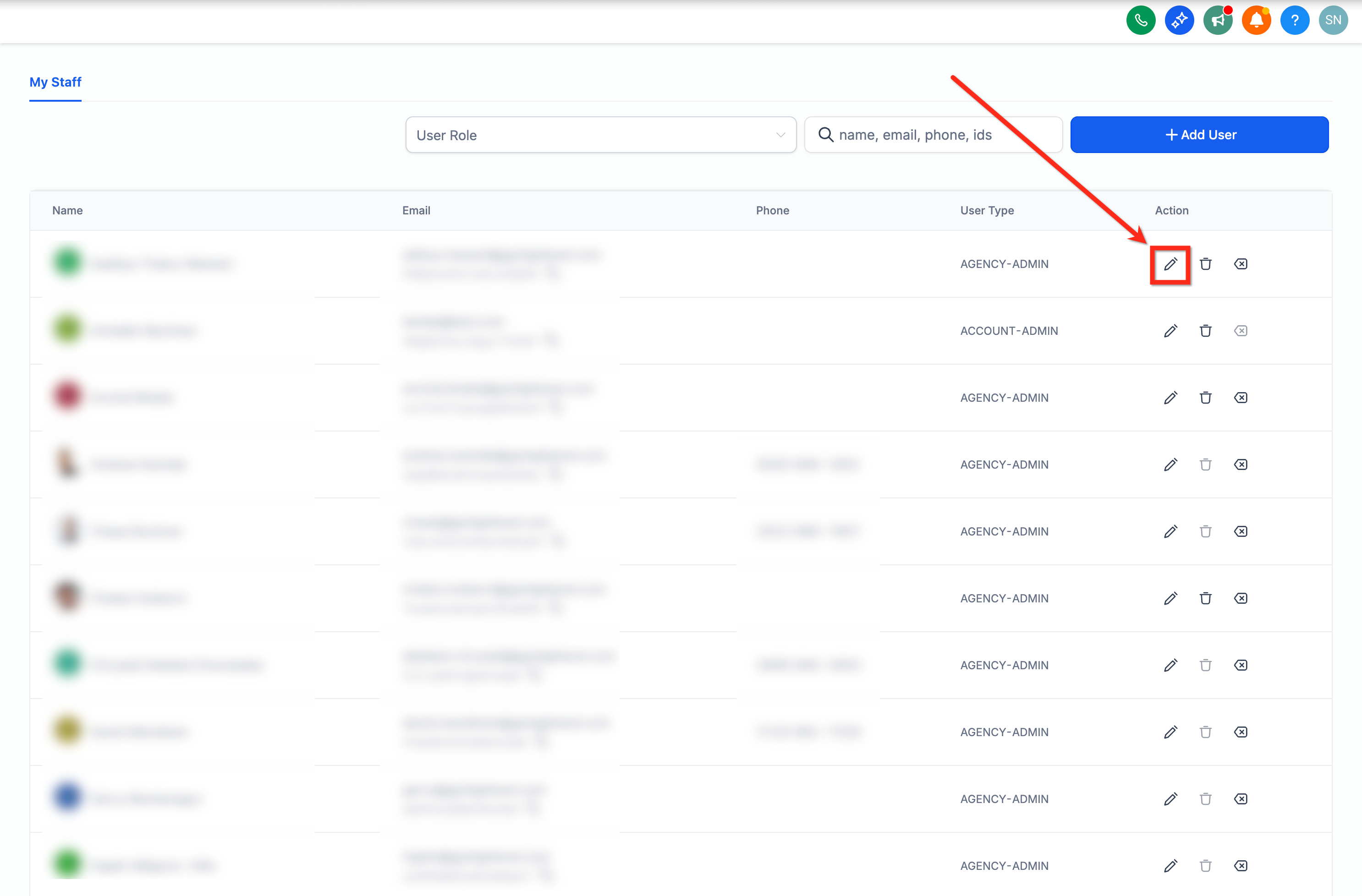Edit the last visible row's user
Screen dimensions: 1362x896
[x=1170, y=867]
